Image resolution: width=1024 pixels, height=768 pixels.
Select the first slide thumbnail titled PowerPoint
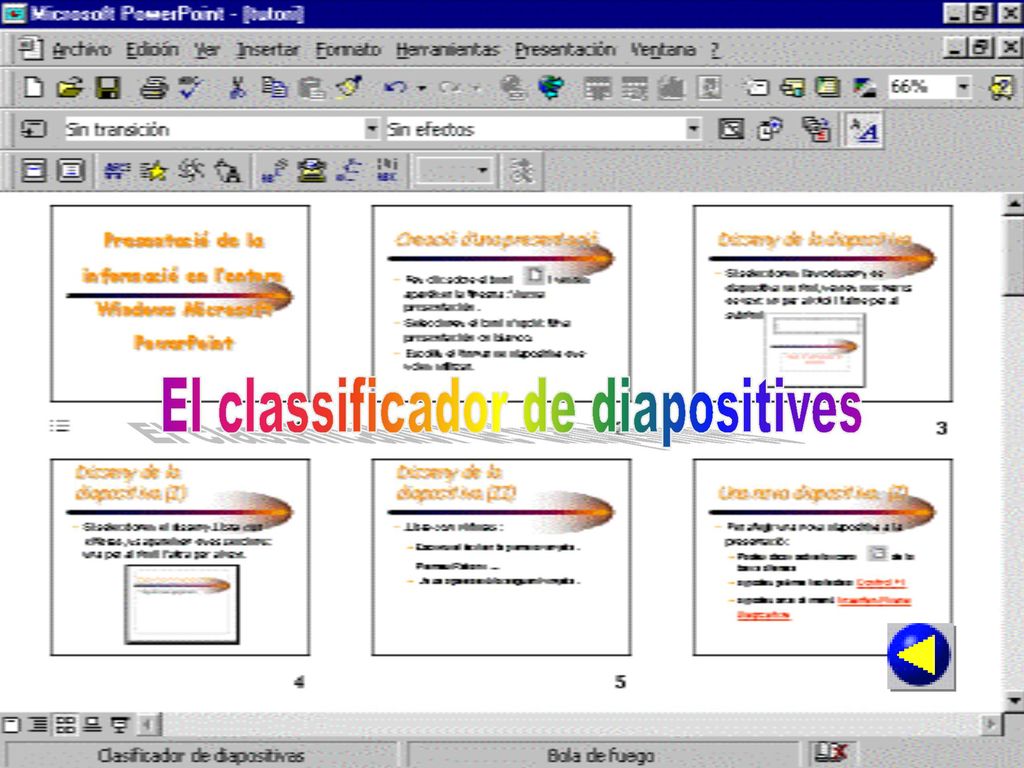[x=180, y=303]
